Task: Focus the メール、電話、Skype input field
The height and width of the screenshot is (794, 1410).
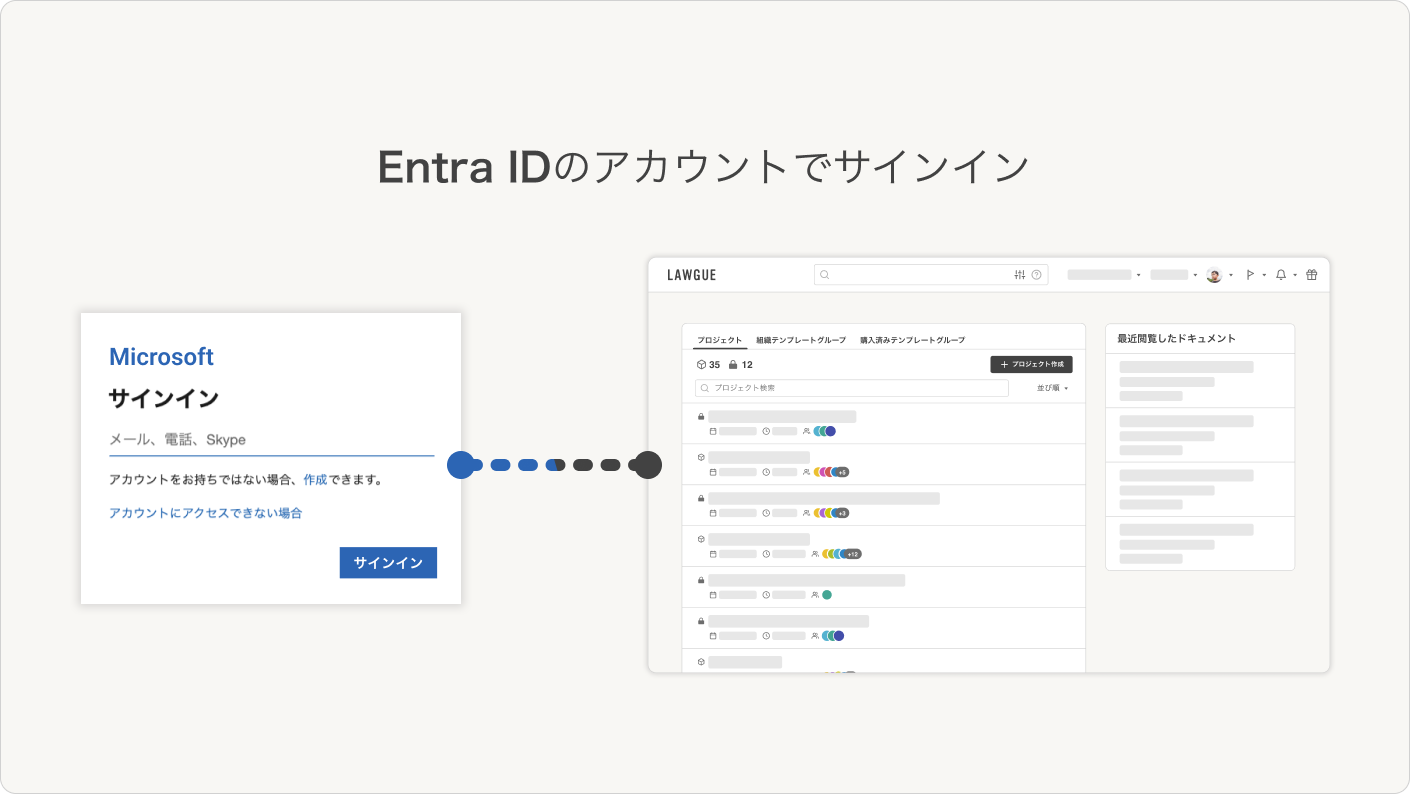Action: pos(270,440)
